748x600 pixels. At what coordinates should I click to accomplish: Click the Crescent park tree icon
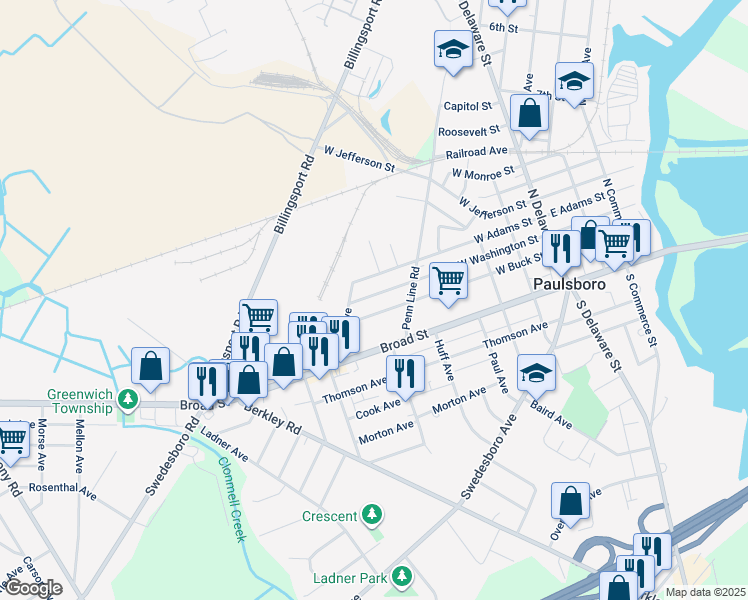[x=372, y=516]
